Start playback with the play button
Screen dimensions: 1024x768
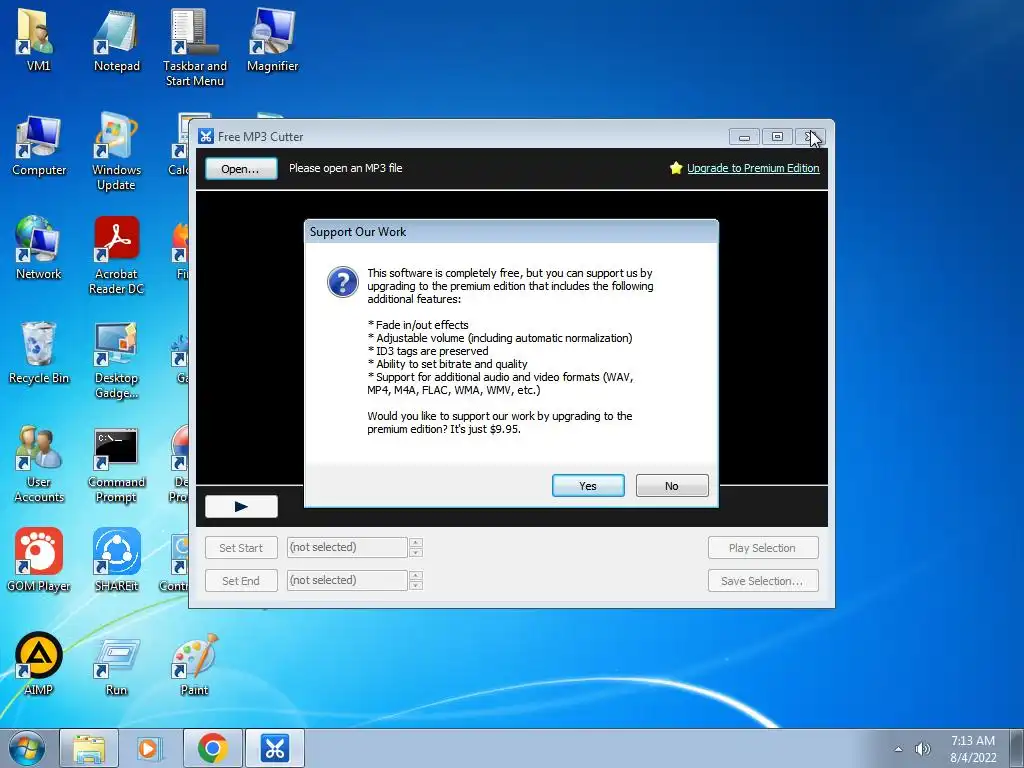click(x=241, y=506)
